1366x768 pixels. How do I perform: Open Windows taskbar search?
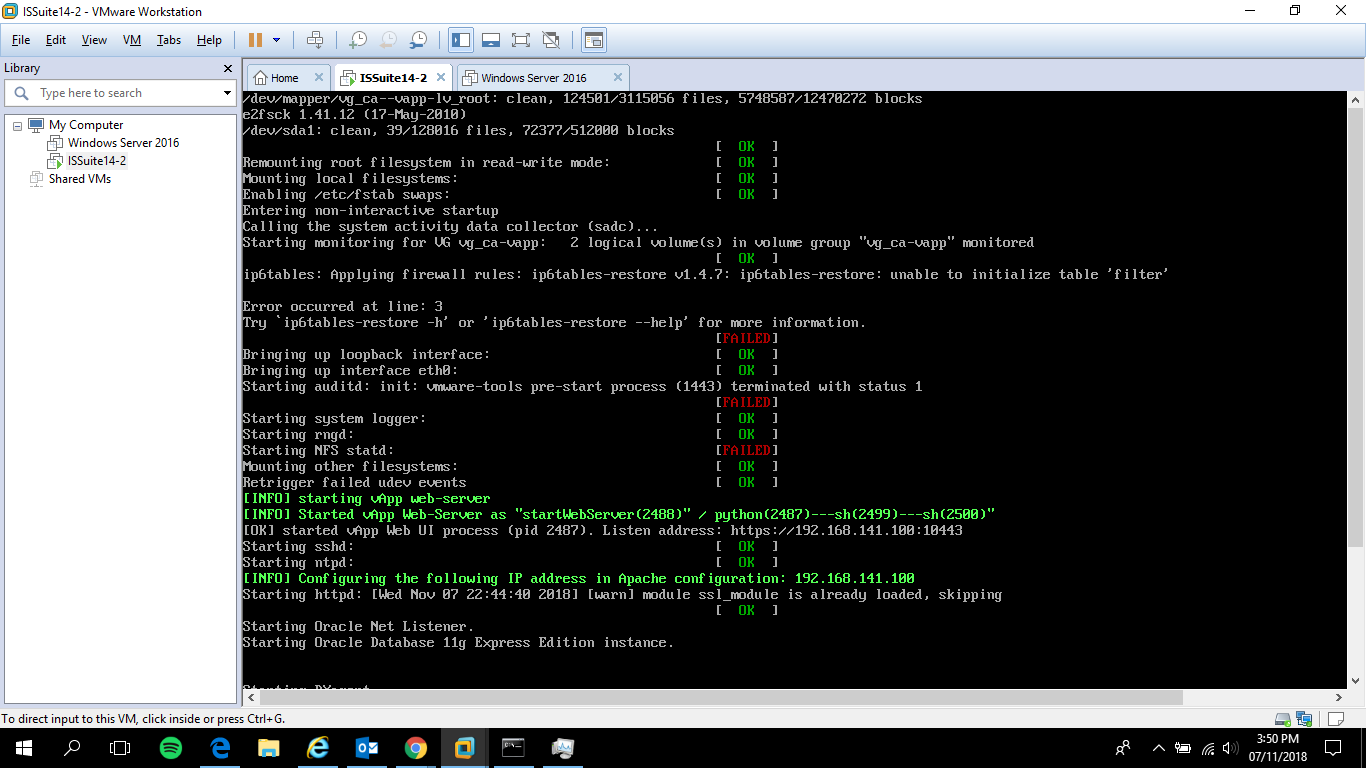click(x=72, y=748)
